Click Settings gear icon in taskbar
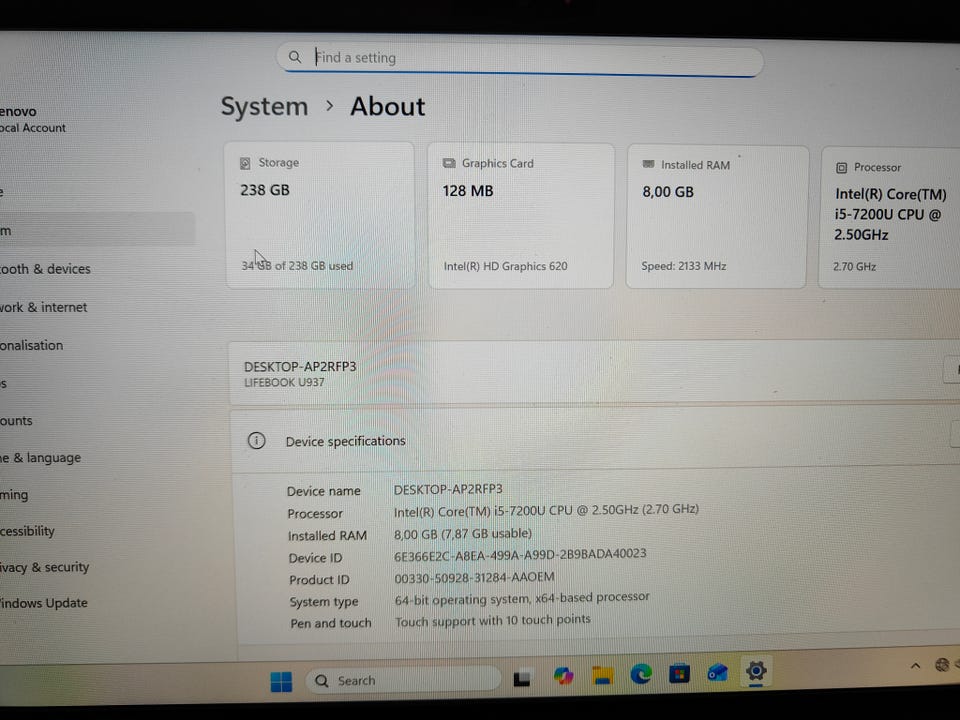This screenshot has width=960, height=720. click(756, 671)
